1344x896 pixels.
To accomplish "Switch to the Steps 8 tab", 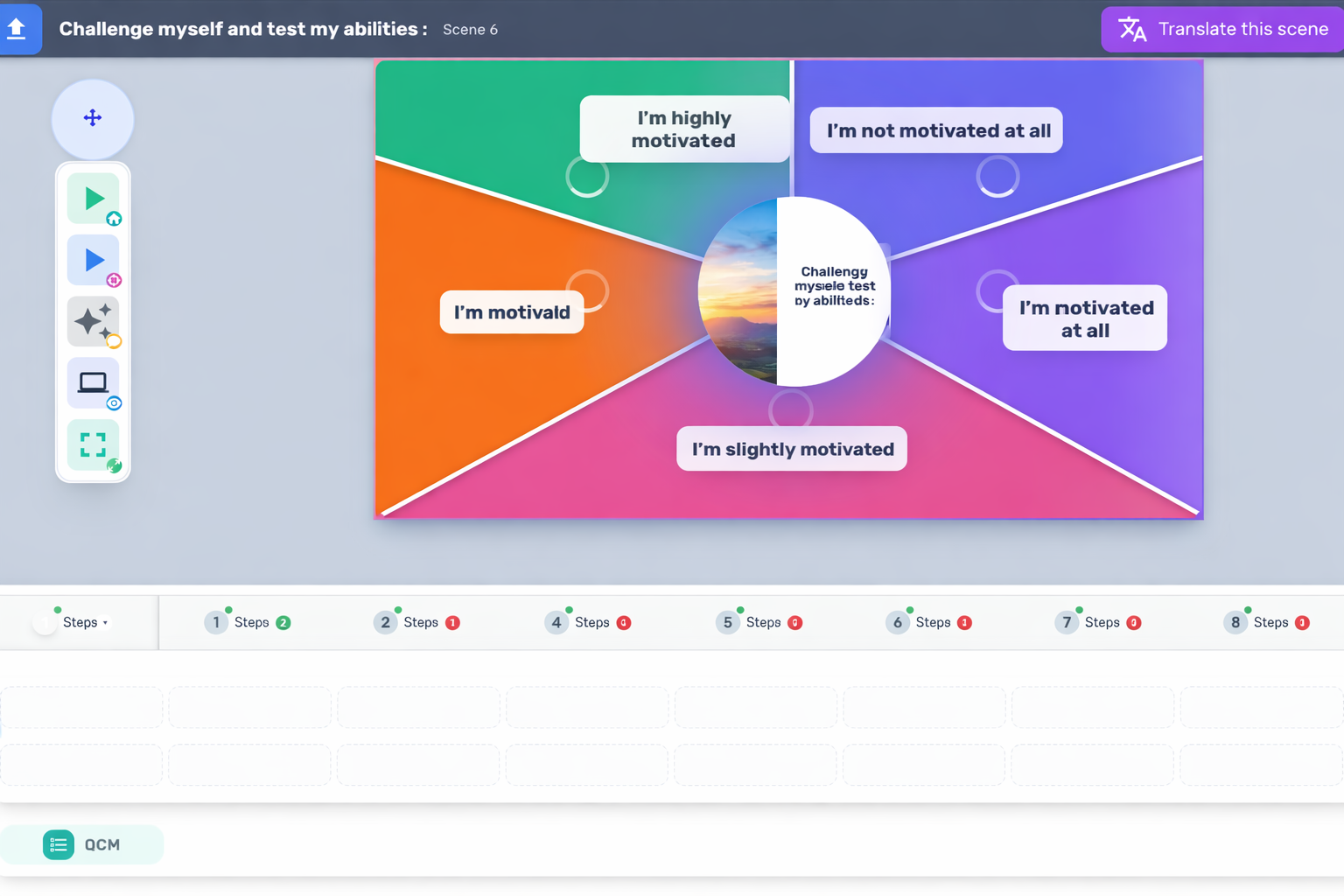I will point(1265,622).
